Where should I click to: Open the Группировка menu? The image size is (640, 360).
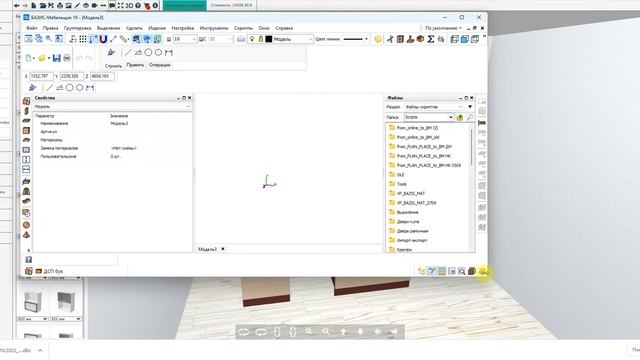(x=78, y=28)
